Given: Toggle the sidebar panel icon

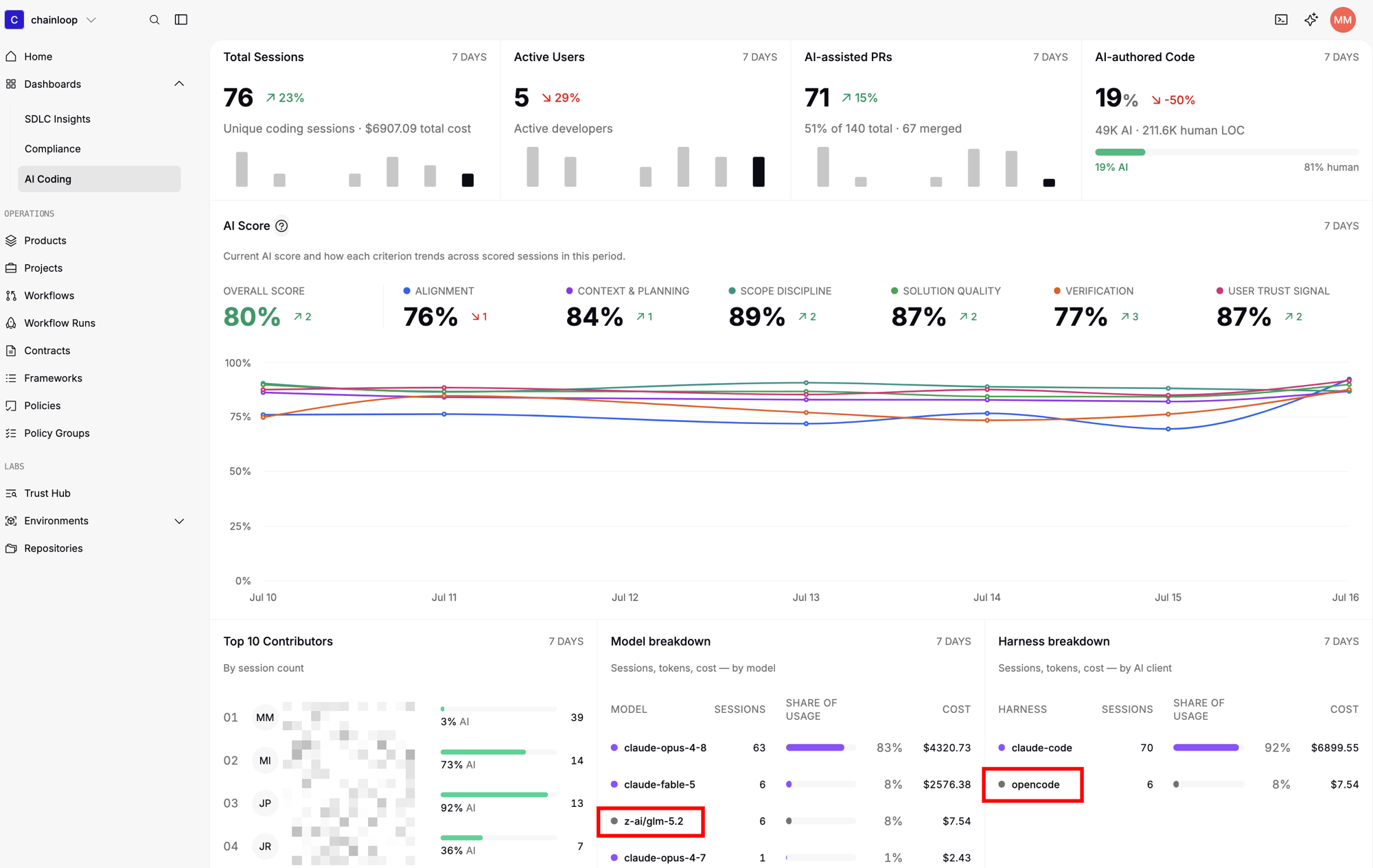Looking at the screenshot, I should click(x=181, y=20).
